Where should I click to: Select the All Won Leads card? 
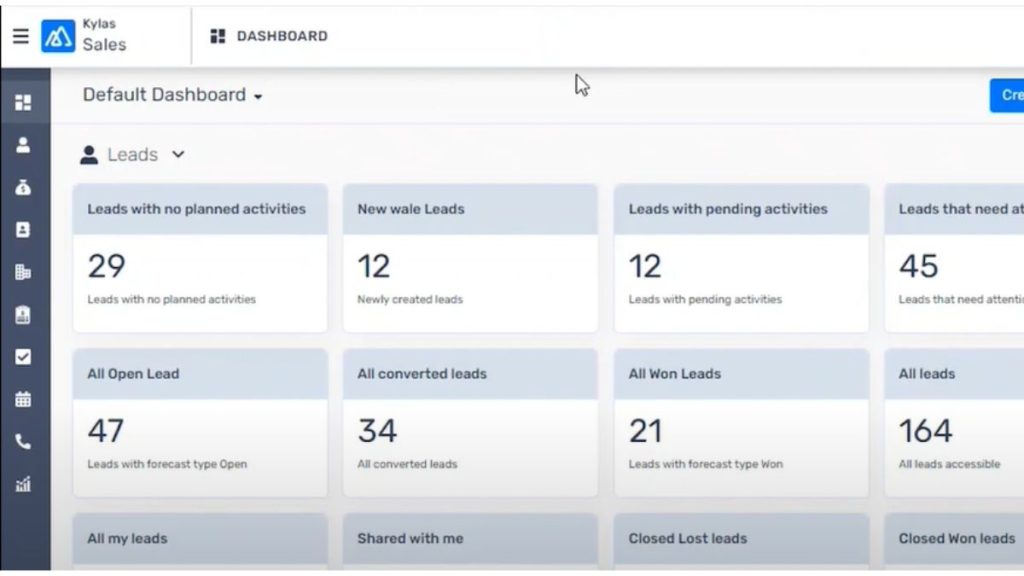click(x=740, y=422)
